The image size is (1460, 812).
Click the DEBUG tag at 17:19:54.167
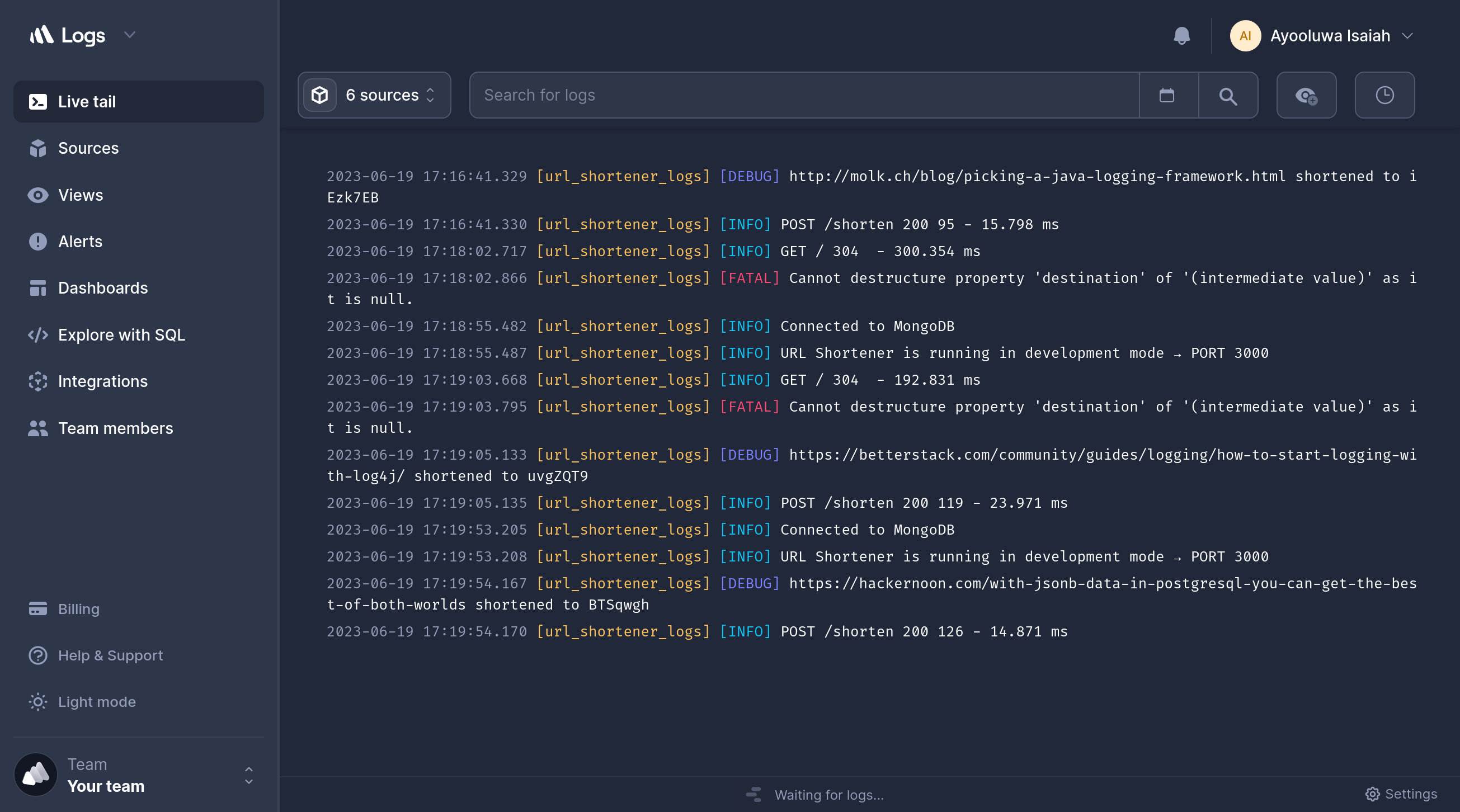point(749,584)
